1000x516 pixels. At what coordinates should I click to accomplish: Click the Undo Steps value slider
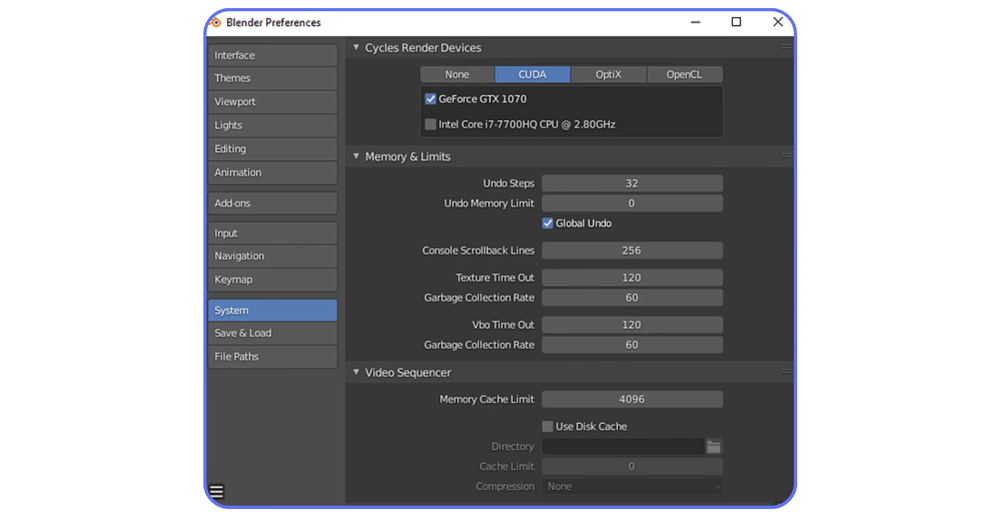pyautogui.click(x=632, y=184)
